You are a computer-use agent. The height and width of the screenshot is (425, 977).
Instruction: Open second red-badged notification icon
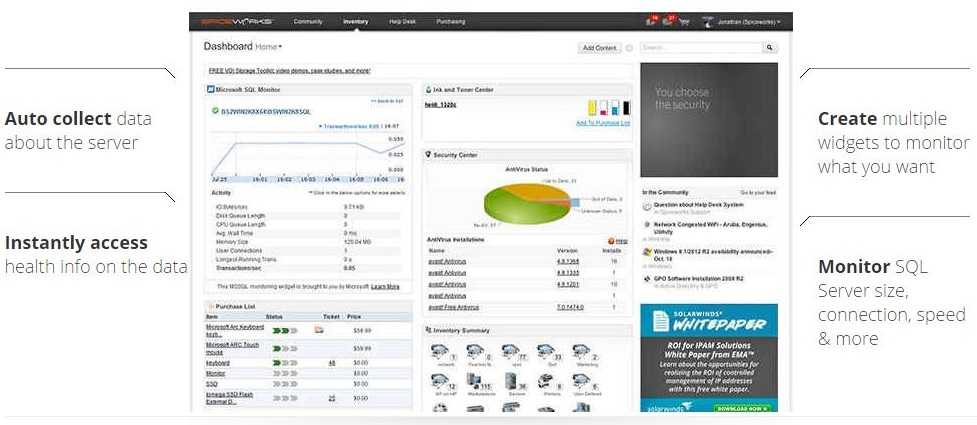669,21
